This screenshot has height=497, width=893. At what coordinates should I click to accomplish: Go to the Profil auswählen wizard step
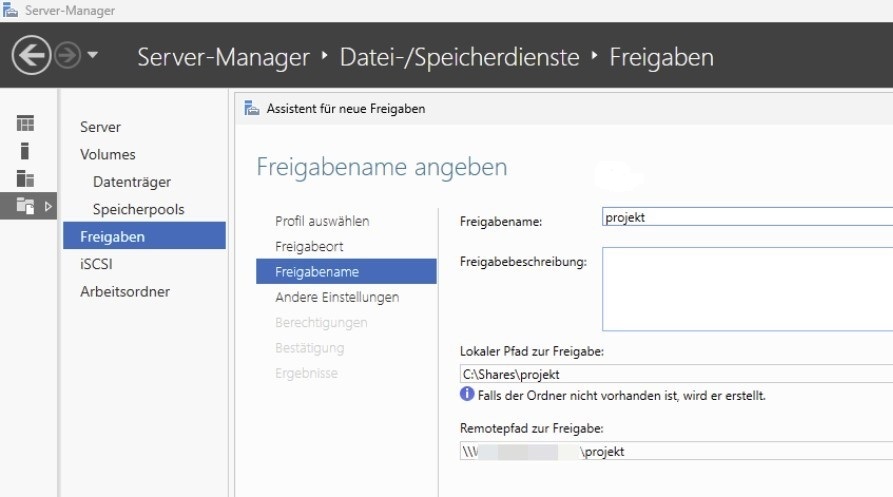[322, 221]
